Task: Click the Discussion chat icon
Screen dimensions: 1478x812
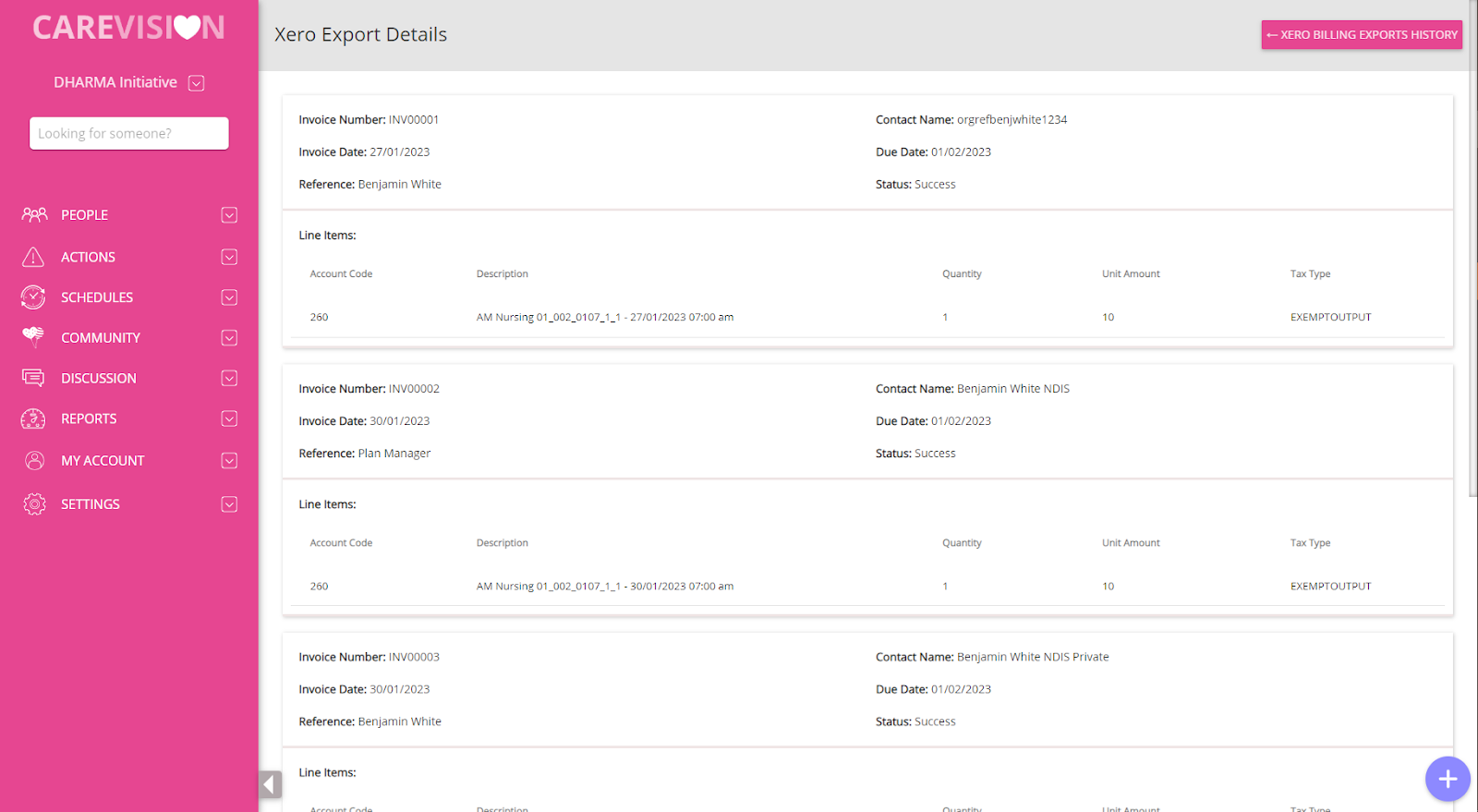Action: click(33, 378)
